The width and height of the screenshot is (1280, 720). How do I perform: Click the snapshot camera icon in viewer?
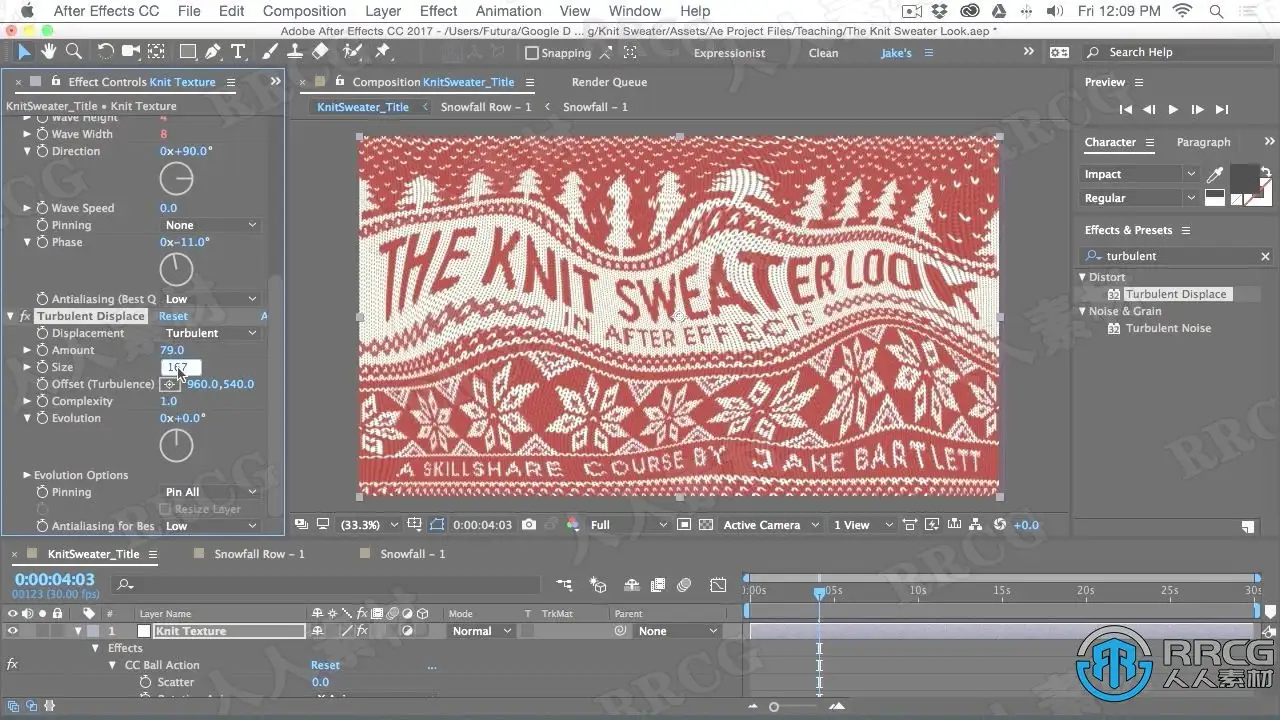pyautogui.click(x=529, y=525)
